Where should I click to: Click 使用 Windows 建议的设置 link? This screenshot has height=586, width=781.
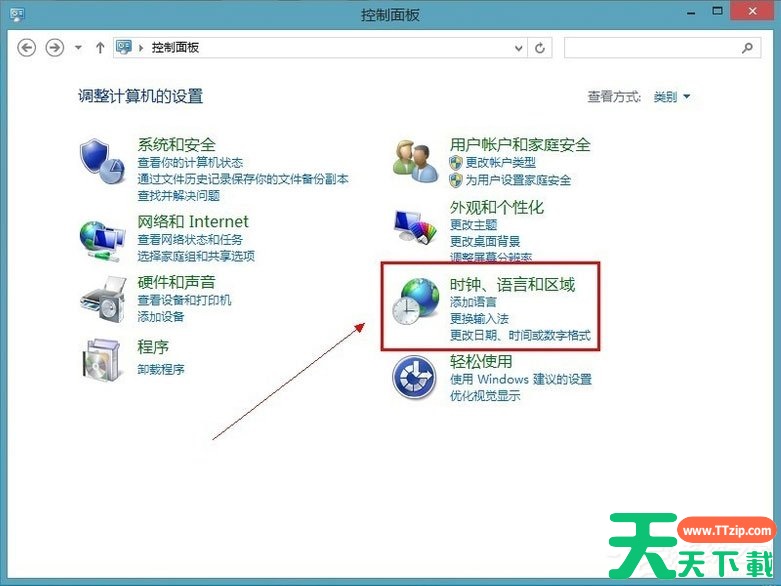coord(521,379)
